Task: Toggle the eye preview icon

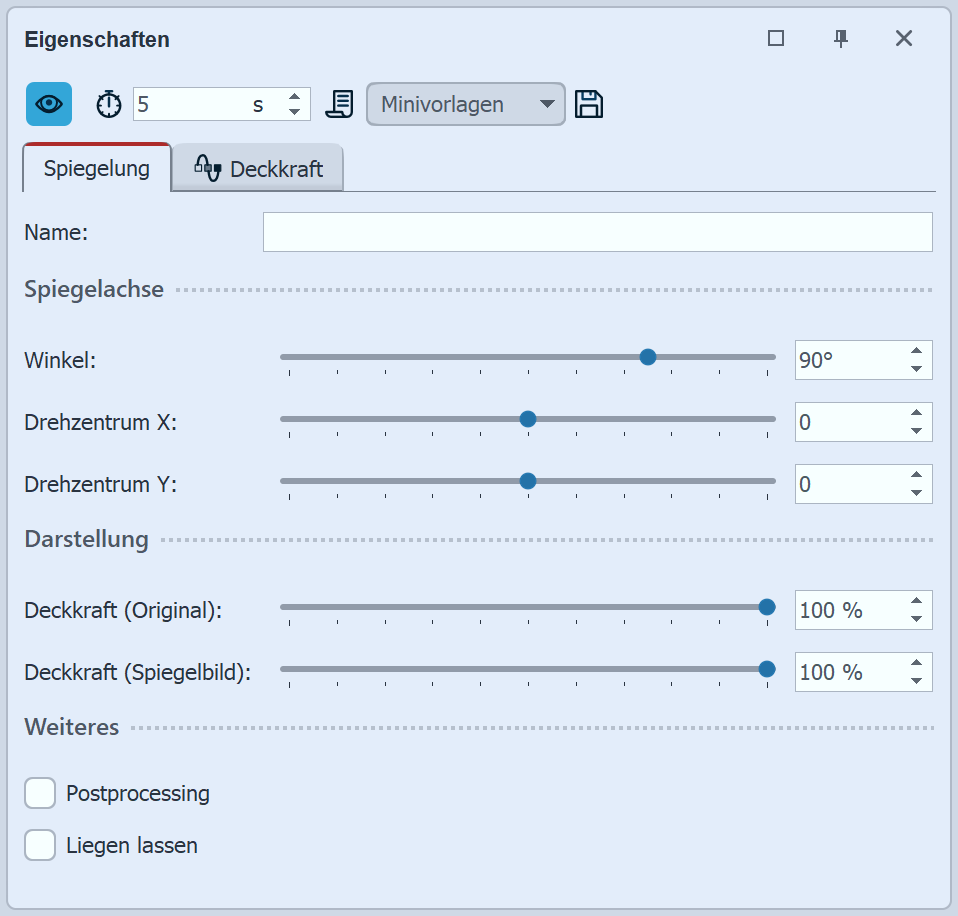Action: click(x=49, y=104)
